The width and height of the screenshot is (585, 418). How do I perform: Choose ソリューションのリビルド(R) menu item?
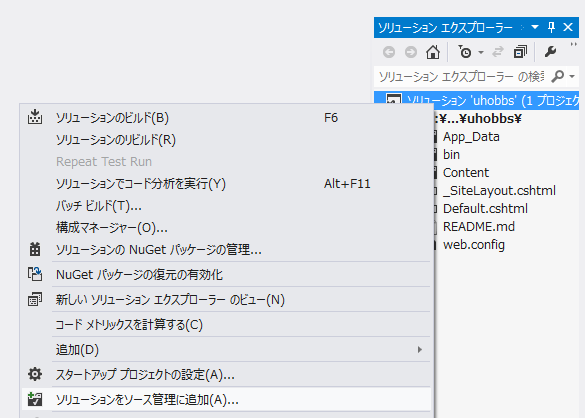[226, 140]
